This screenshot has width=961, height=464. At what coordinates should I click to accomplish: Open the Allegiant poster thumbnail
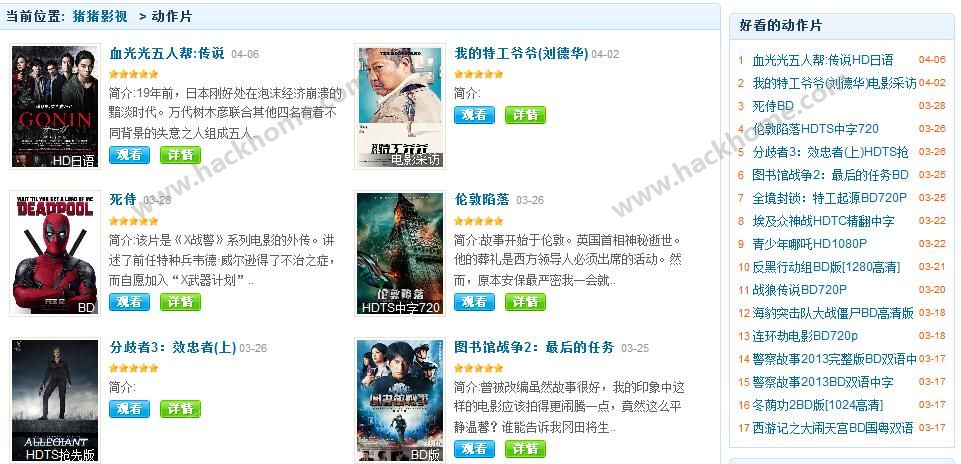point(55,401)
